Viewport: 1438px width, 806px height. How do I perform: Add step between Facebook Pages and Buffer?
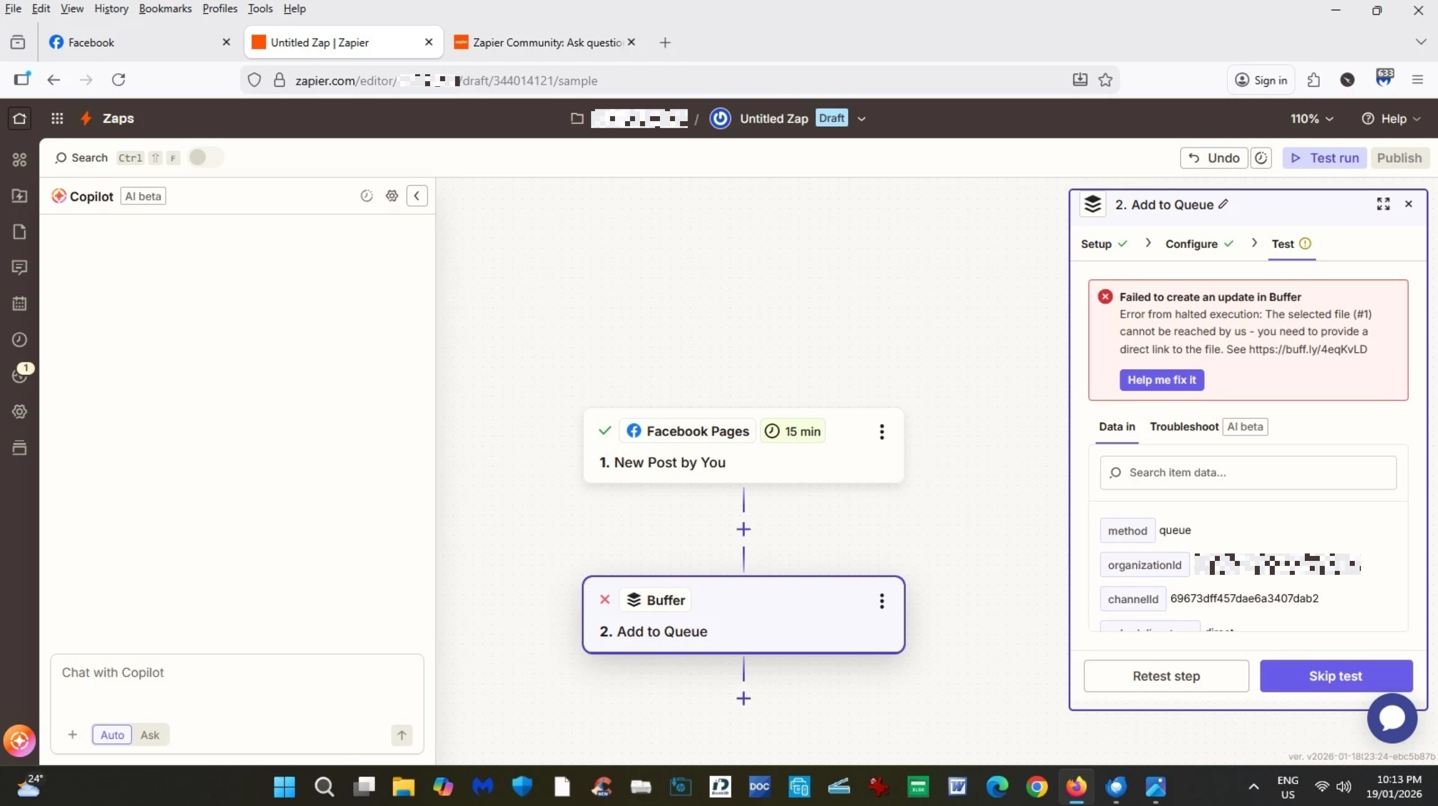coord(743,529)
